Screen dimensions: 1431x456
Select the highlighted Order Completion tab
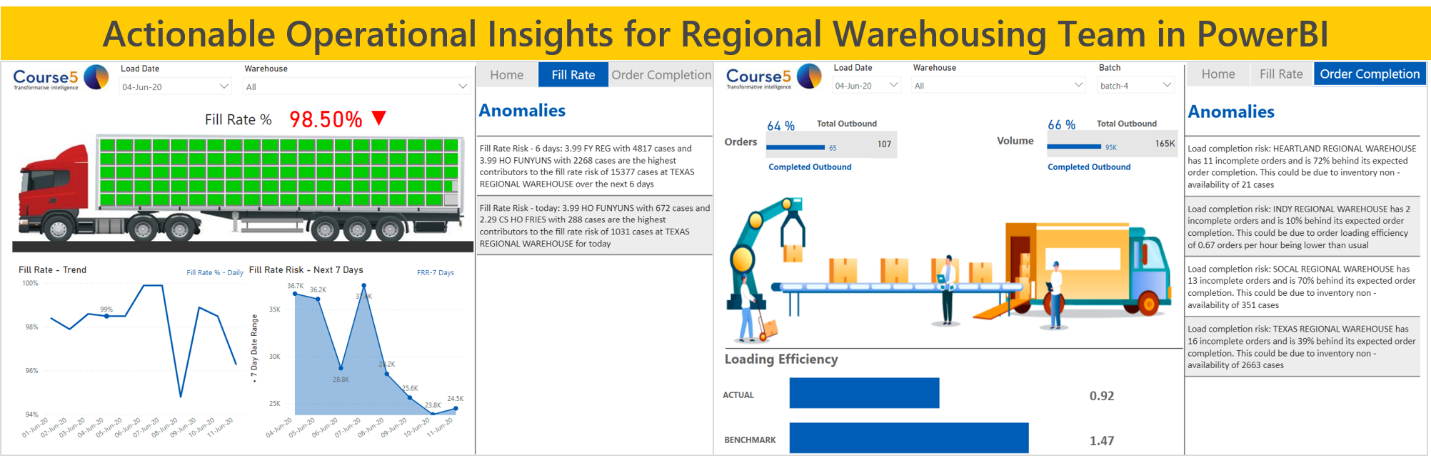tap(1369, 74)
